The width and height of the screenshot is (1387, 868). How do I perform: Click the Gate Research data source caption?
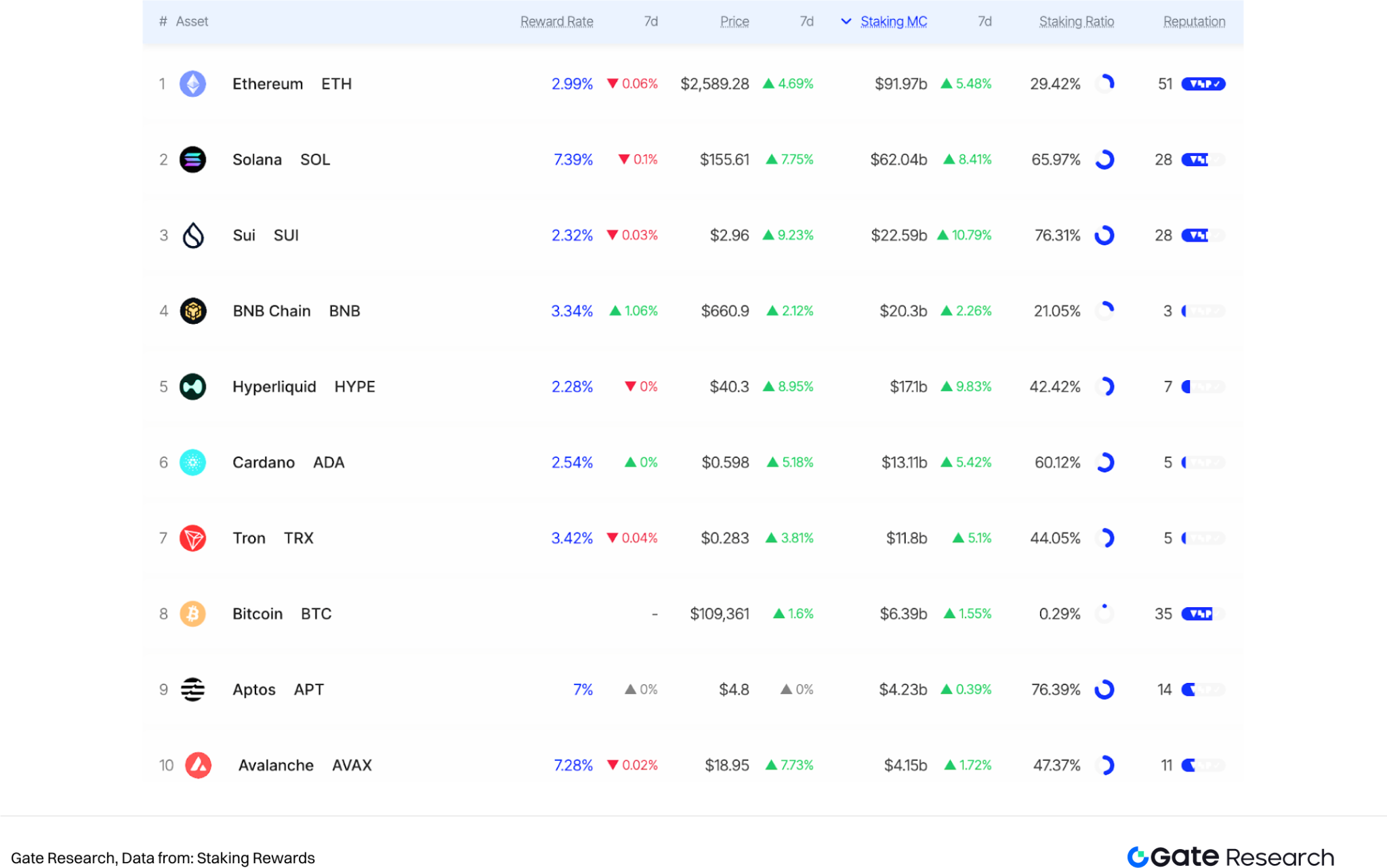163,858
